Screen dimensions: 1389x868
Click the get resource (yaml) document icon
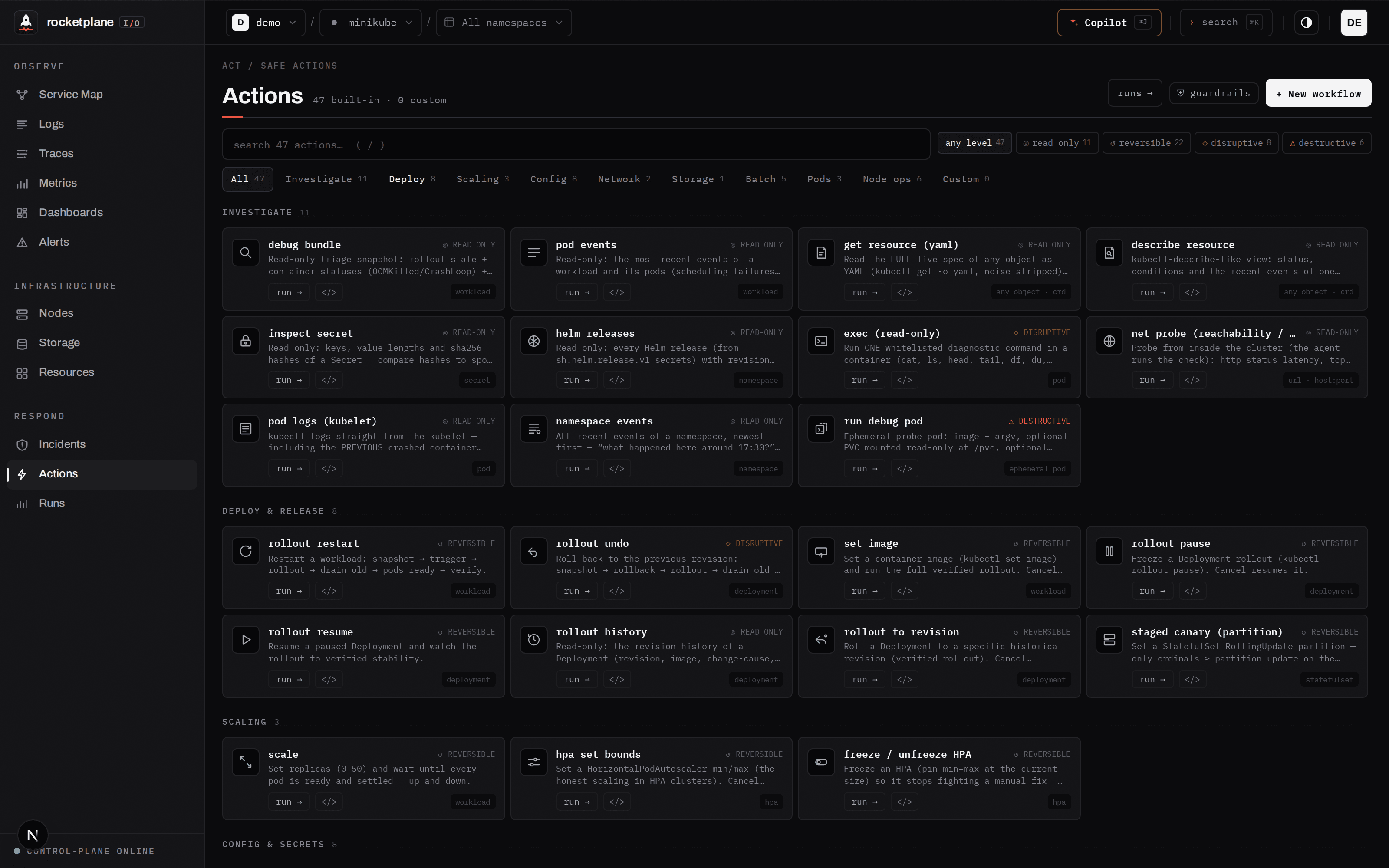(x=821, y=253)
